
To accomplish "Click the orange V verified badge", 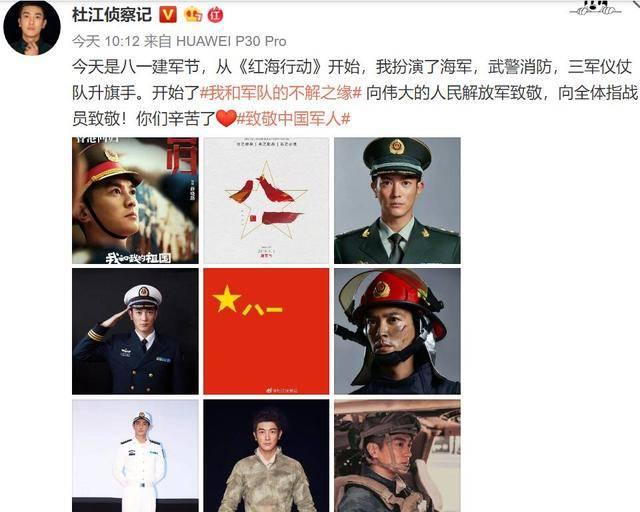I will (x=168, y=15).
